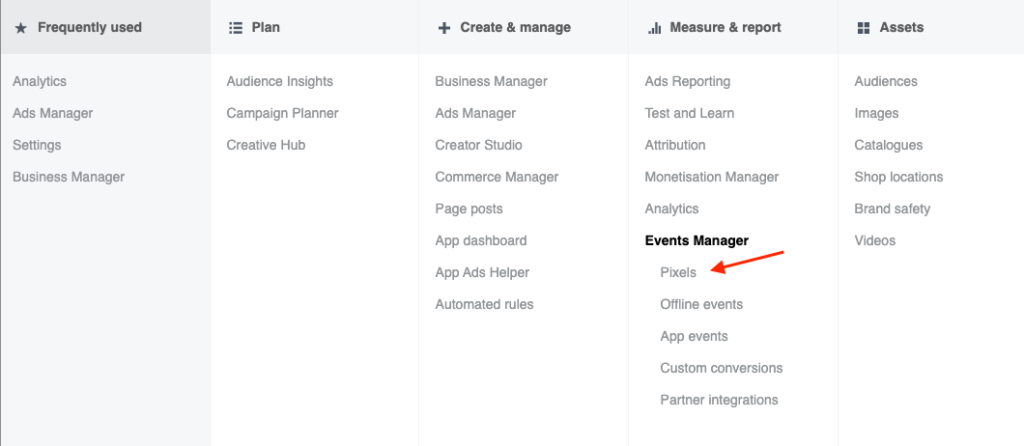
Task: Open Audiences in the Assets column
Action: [886, 81]
